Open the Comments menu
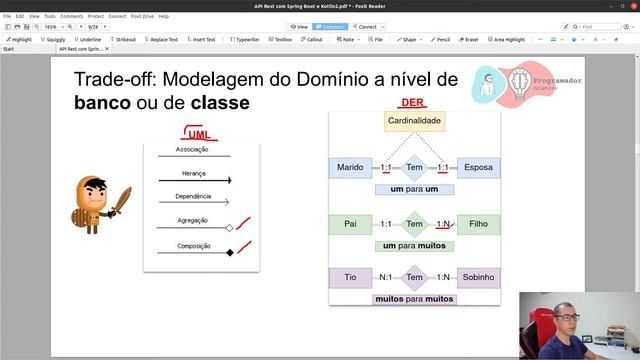The image size is (640, 360). coord(71,16)
